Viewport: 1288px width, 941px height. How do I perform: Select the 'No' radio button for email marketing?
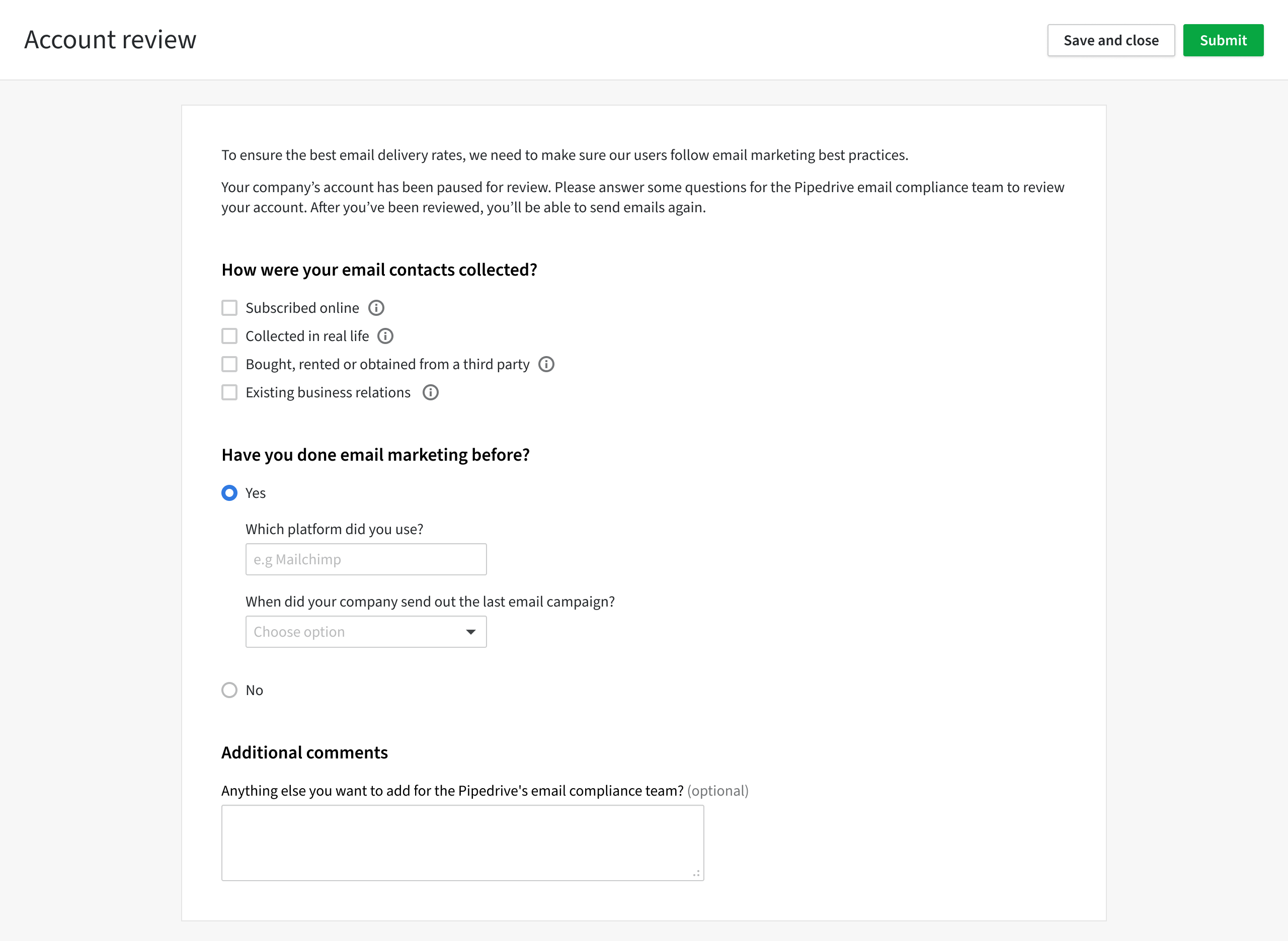pos(229,690)
